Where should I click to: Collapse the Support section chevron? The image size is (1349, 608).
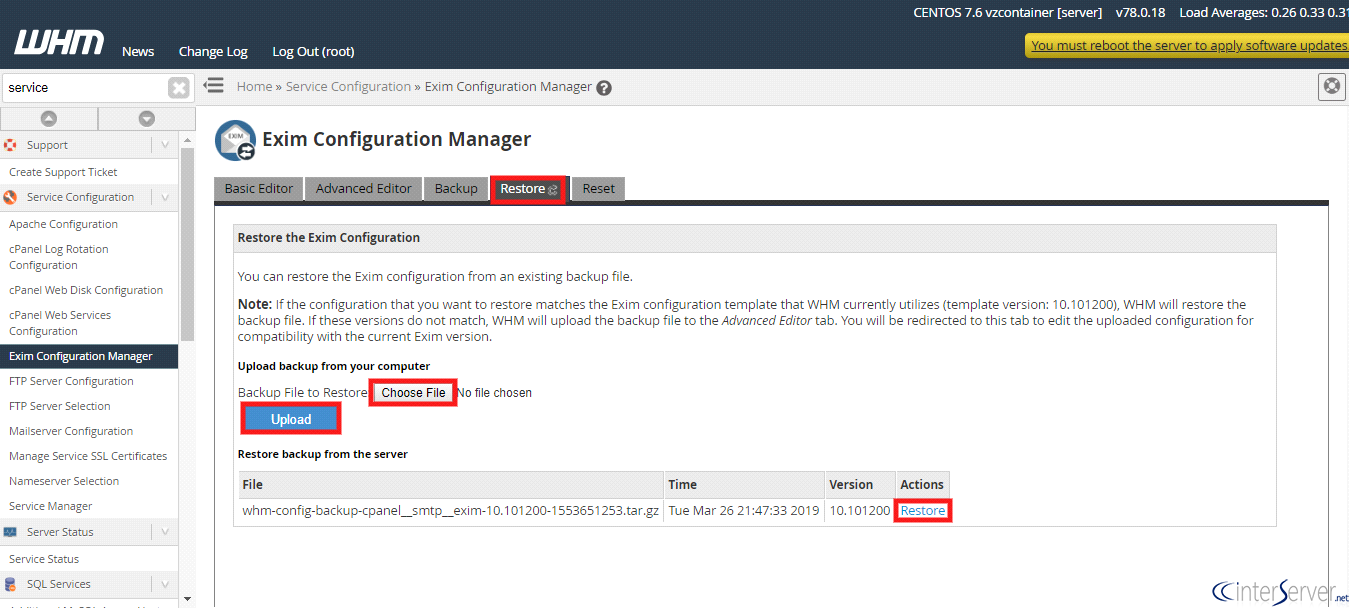tap(165, 145)
